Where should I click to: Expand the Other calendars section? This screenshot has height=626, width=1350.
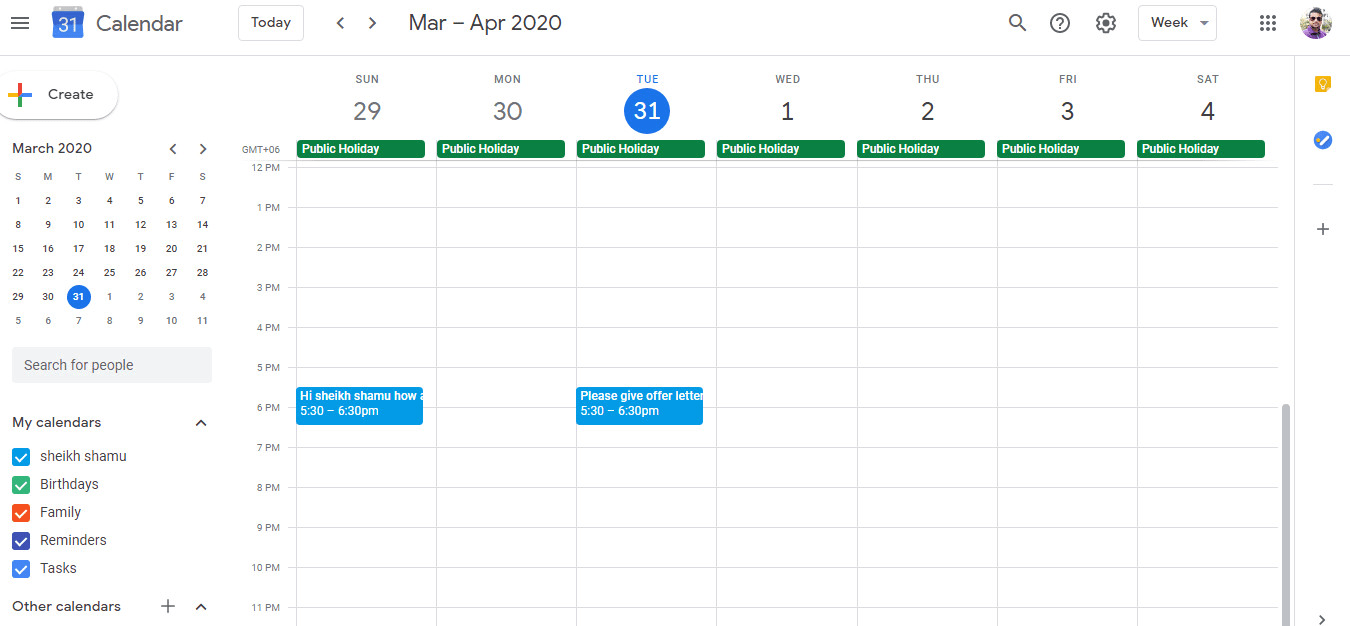point(200,606)
